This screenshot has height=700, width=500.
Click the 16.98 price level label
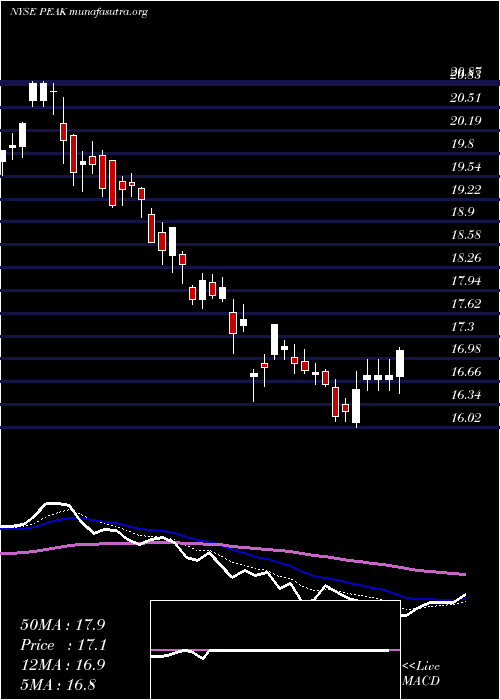pyautogui.click(x=466, y=349)
